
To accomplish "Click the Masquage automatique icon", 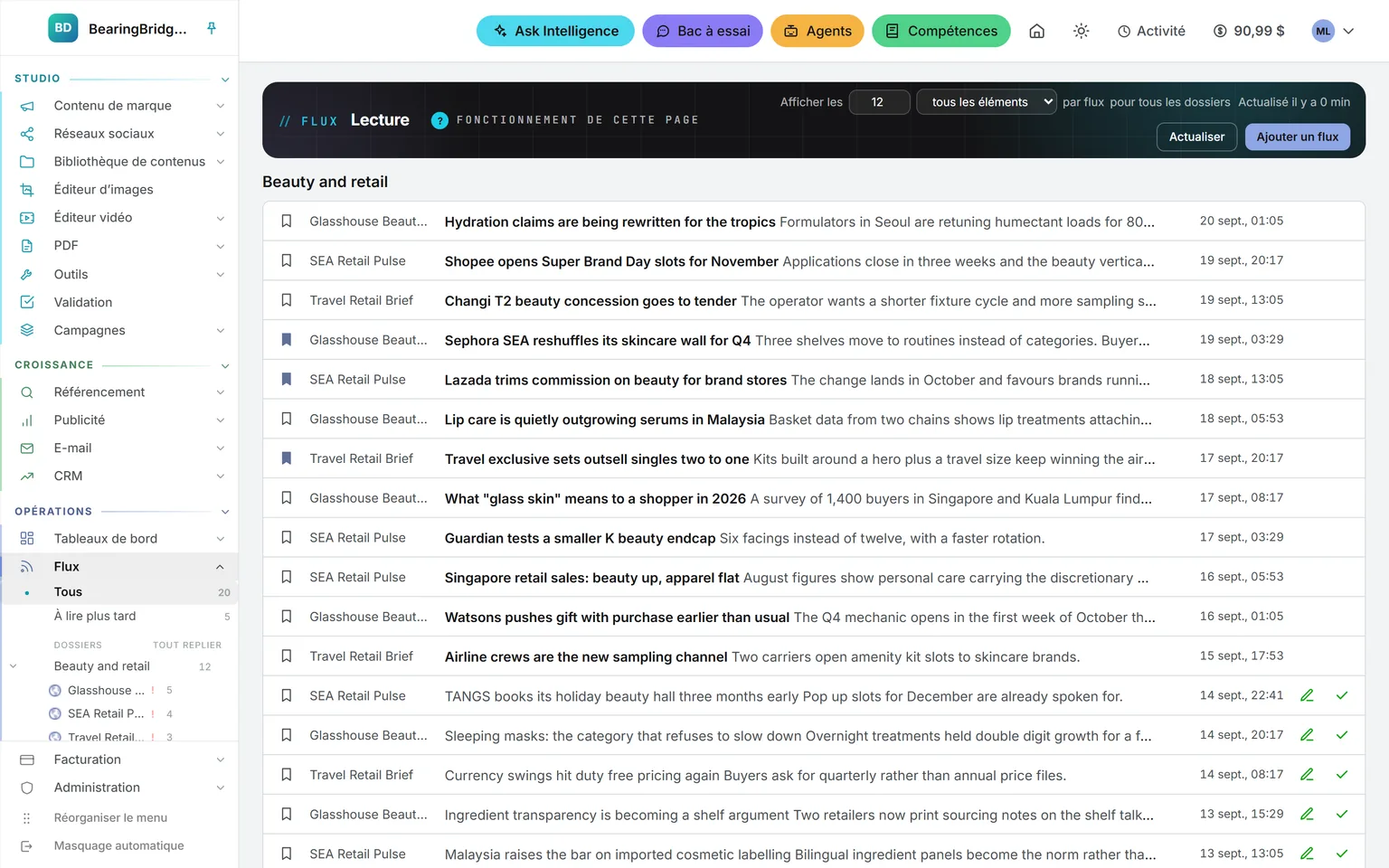I will click(27, 846).
